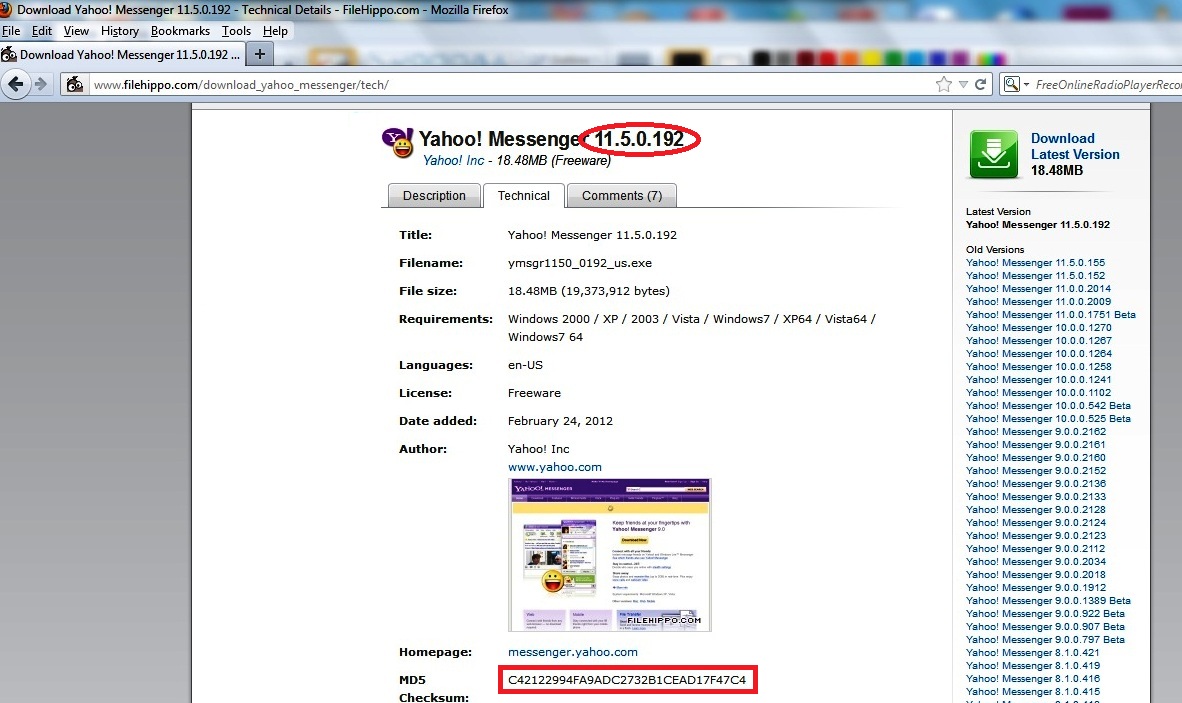Click the site identity icon in address bar
Viewport: 1182px width, 703px height.
75,84
